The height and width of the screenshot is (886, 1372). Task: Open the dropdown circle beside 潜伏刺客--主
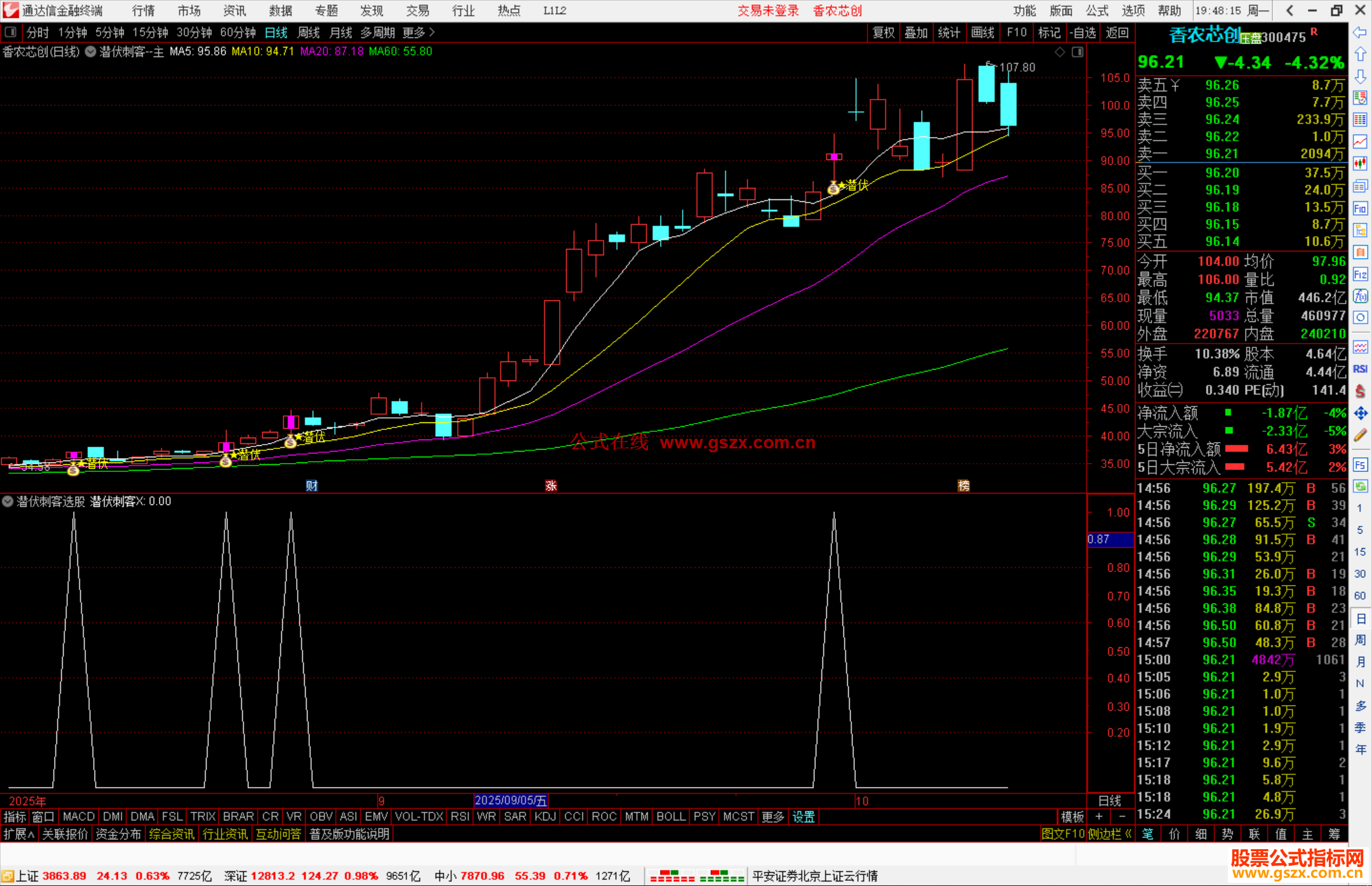click(91, 51)
